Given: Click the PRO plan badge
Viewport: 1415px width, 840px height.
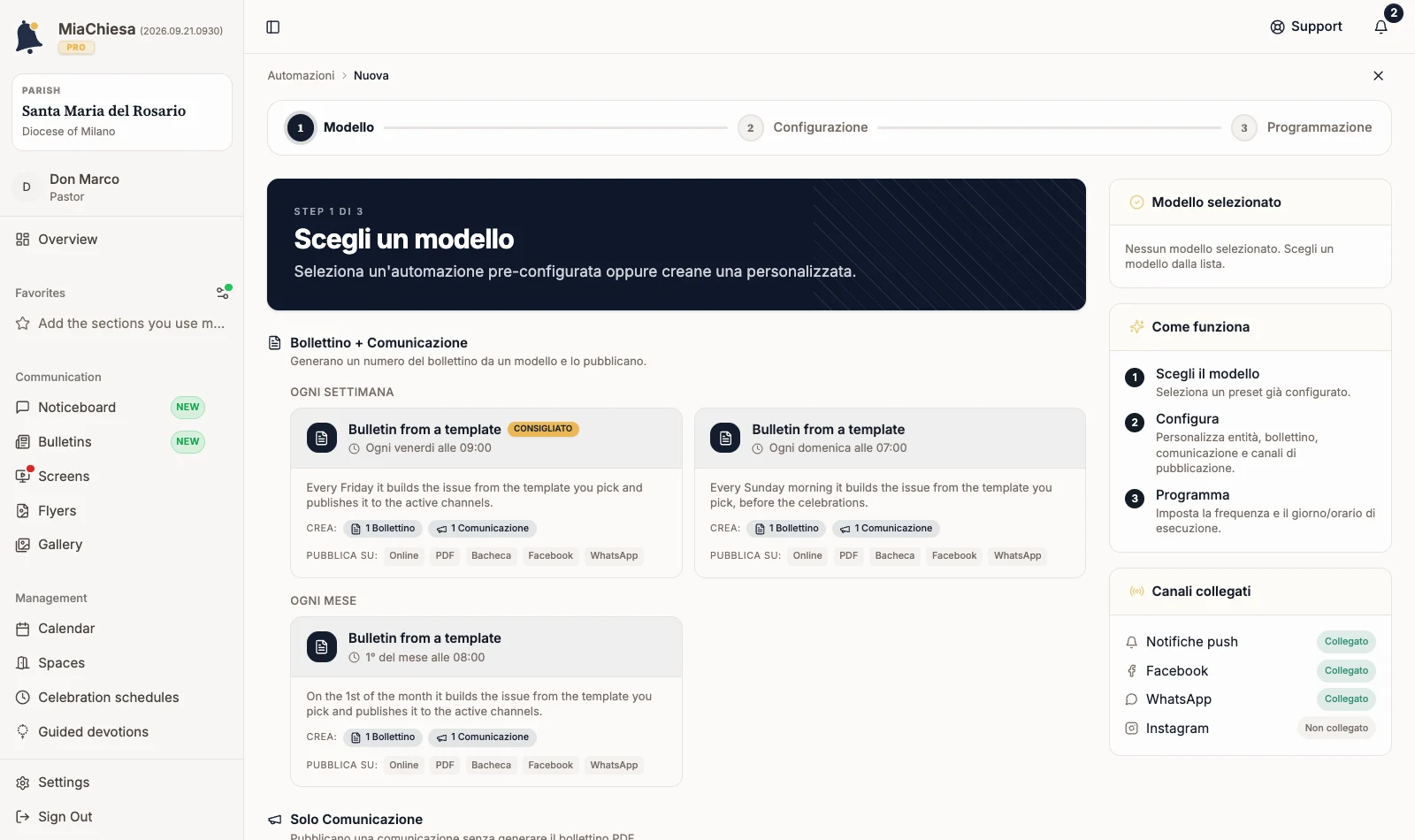Looking at the screenshot, I should click(x=76, y=48).
